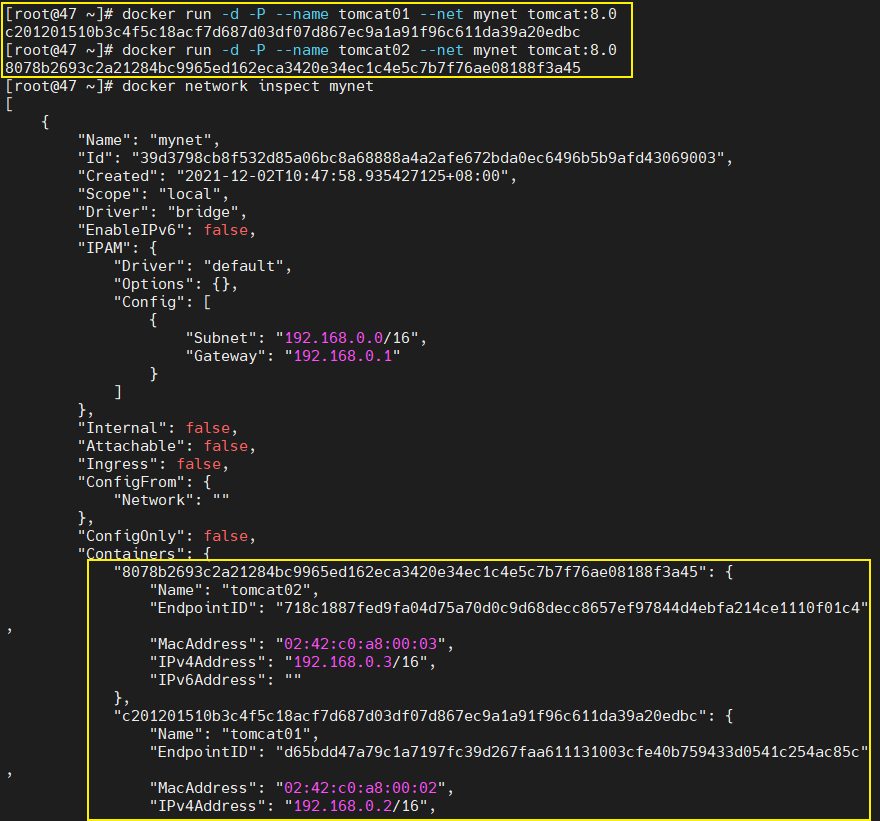Click the Driver value "bridge"
The image size is (880, 821).
pos(210,212)
